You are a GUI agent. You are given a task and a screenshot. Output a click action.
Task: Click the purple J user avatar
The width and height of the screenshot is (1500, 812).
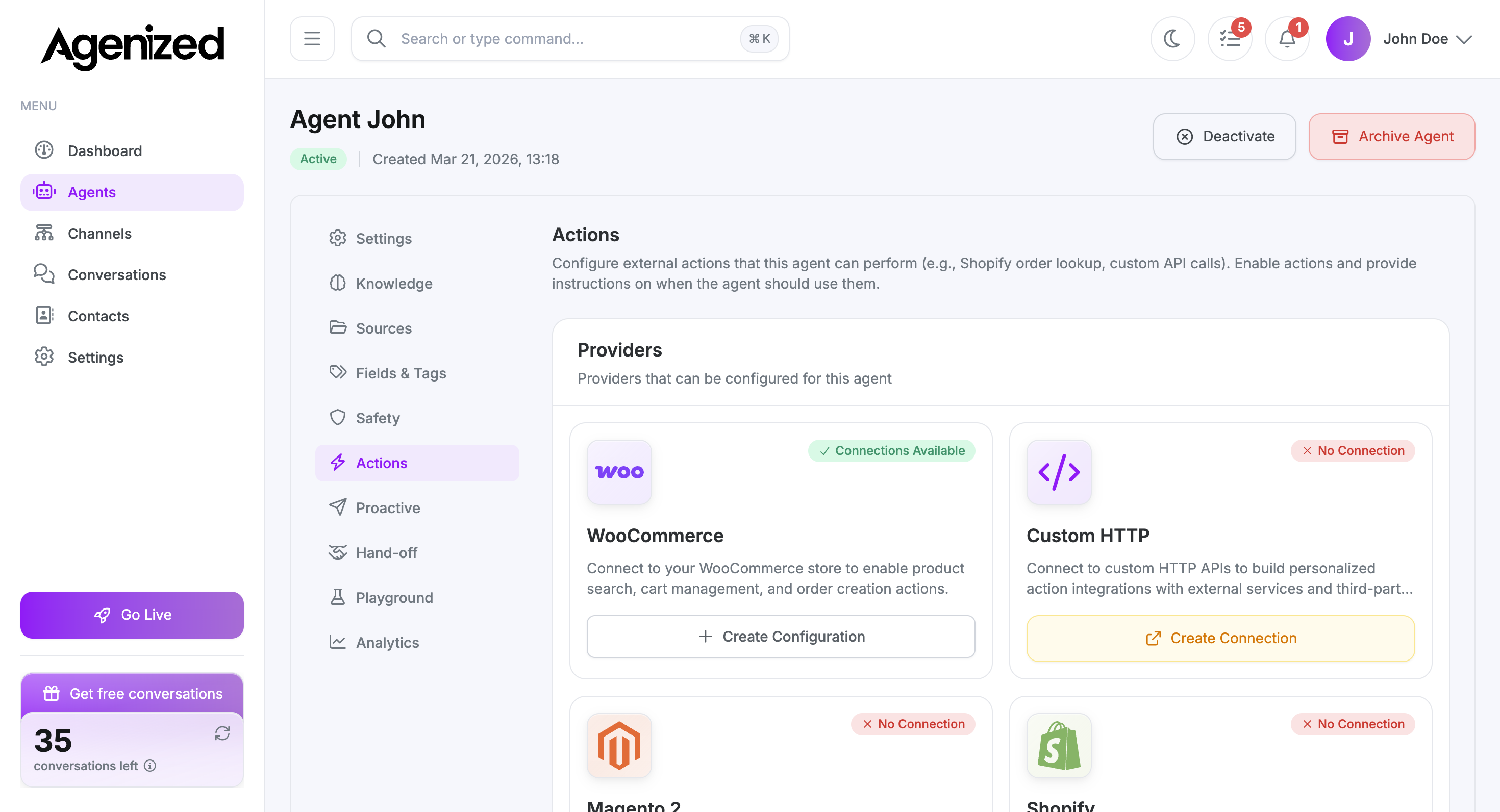point(1347,38)
